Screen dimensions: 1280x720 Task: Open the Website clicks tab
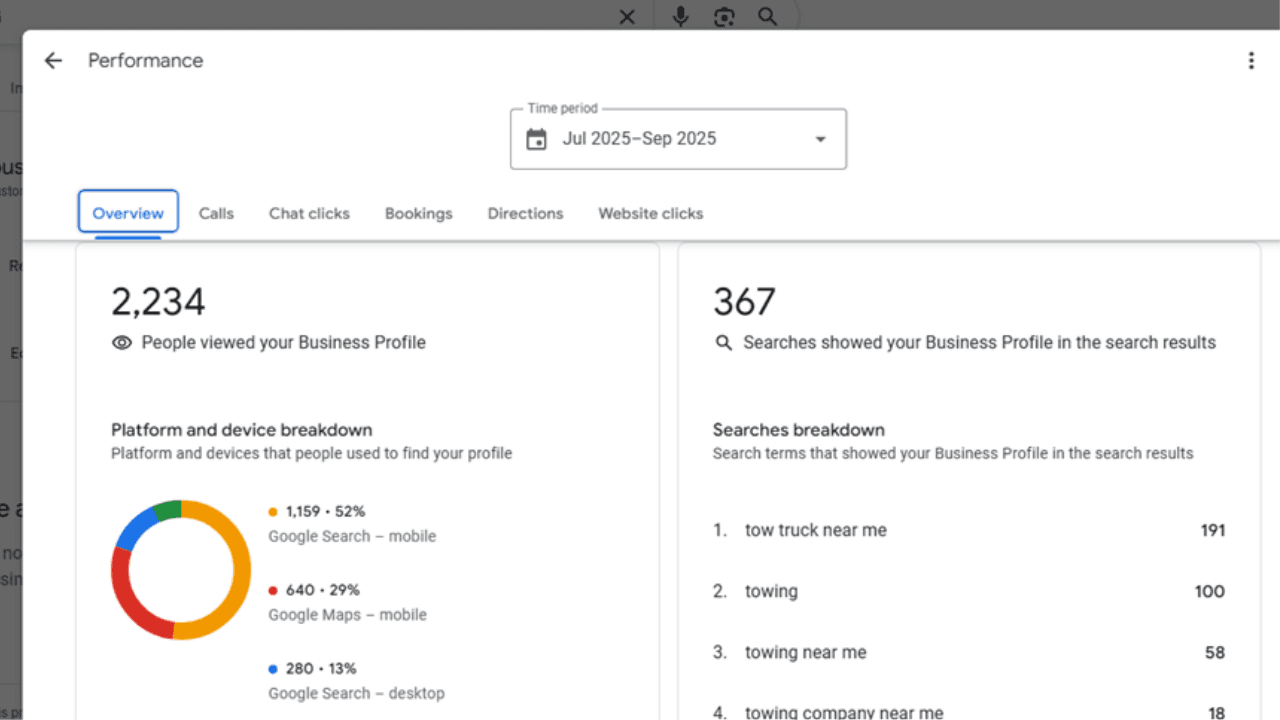(650, 213)
